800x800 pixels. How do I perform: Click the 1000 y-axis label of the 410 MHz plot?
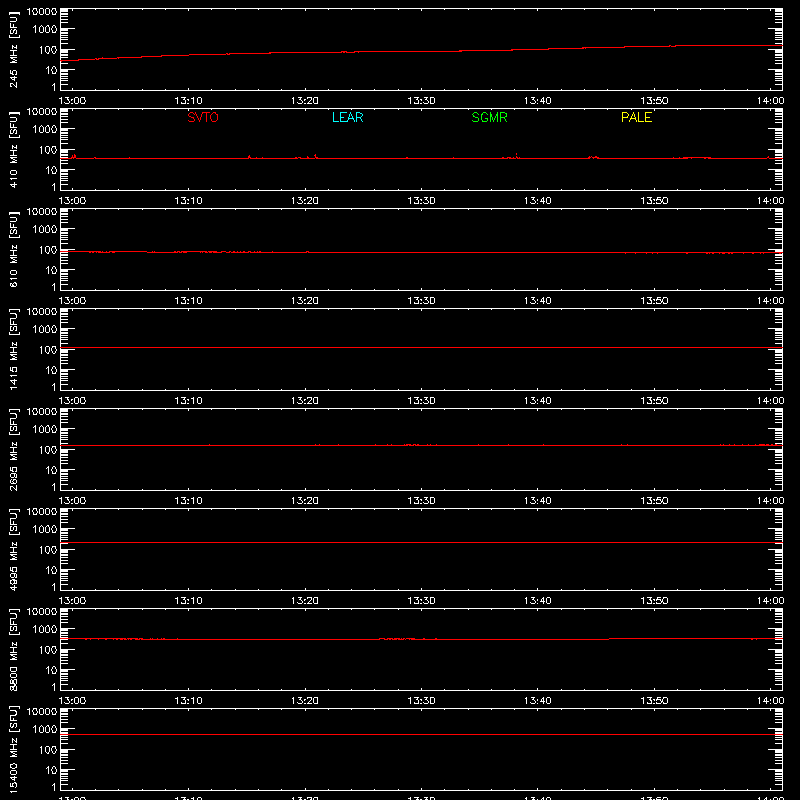[x=45, y=130]
